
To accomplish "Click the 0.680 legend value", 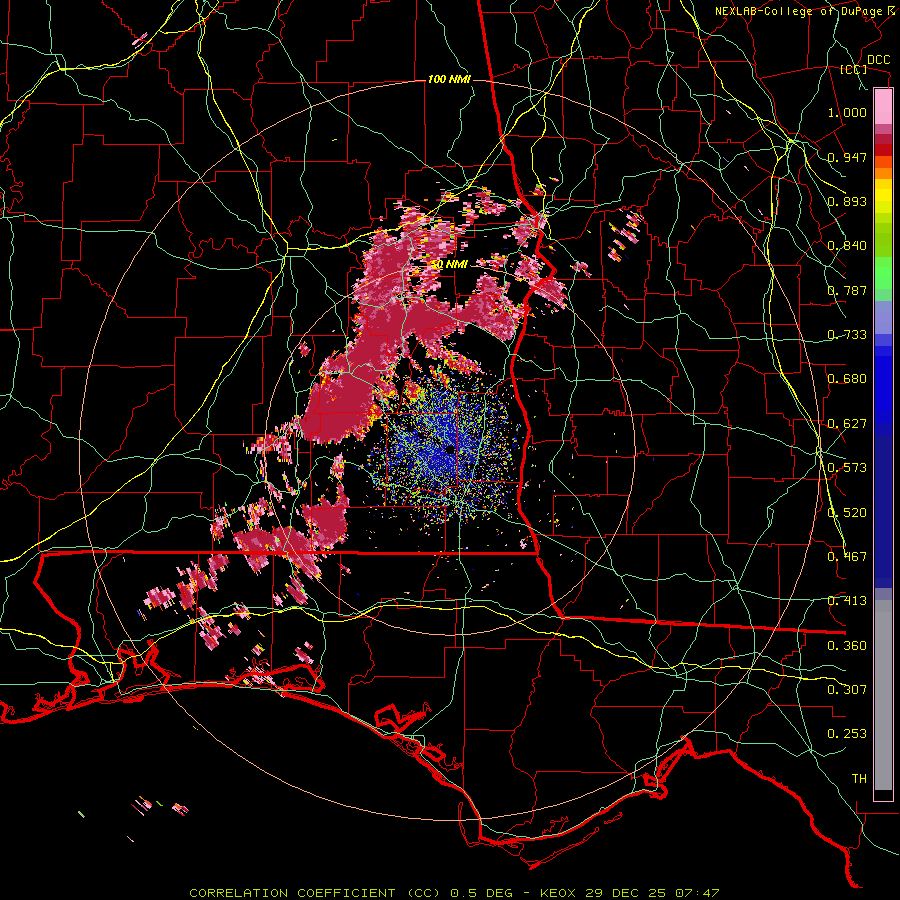I will [847, 379].
